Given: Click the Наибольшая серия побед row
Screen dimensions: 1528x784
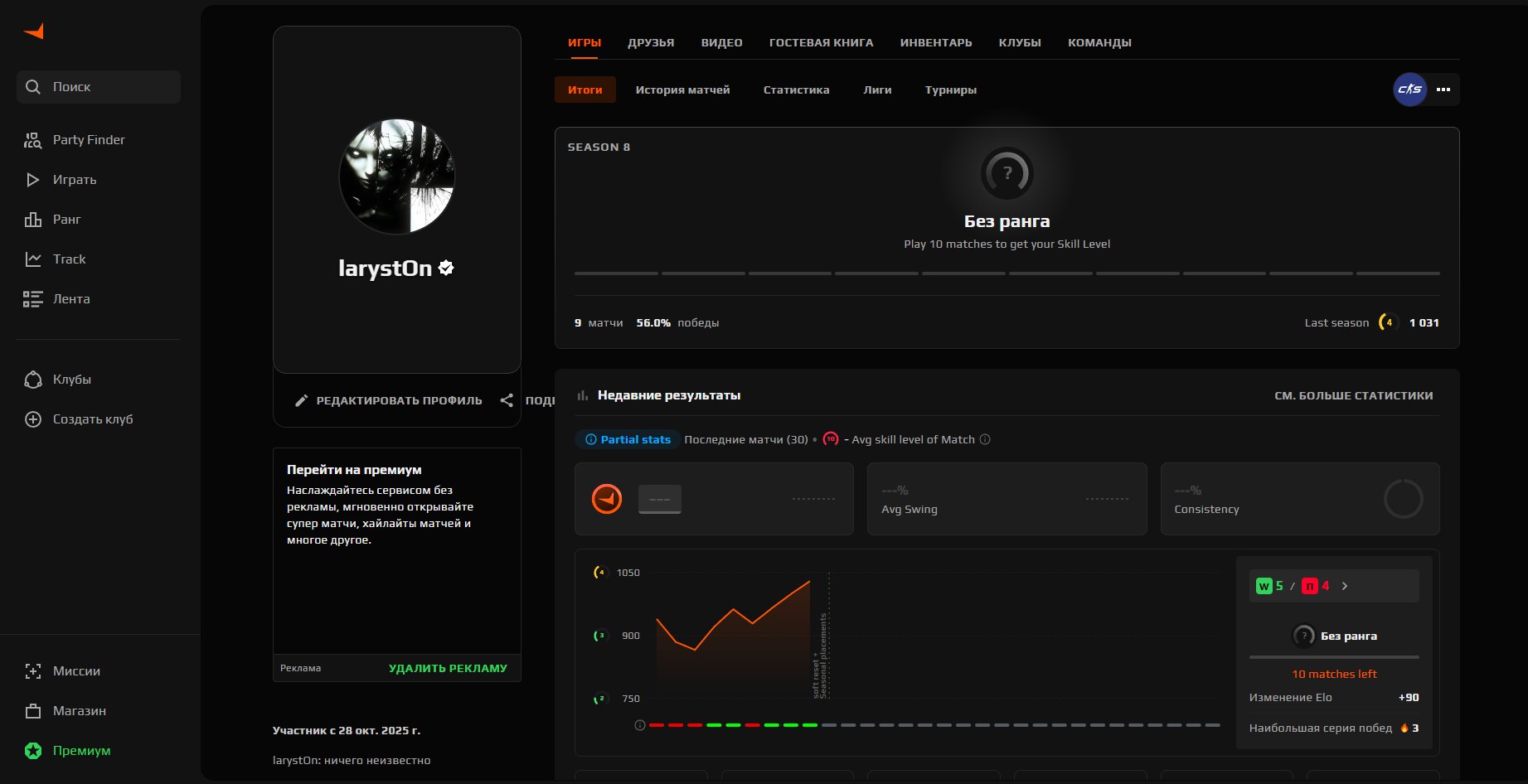Looking at the screenshot, I should pos(1334,728).
